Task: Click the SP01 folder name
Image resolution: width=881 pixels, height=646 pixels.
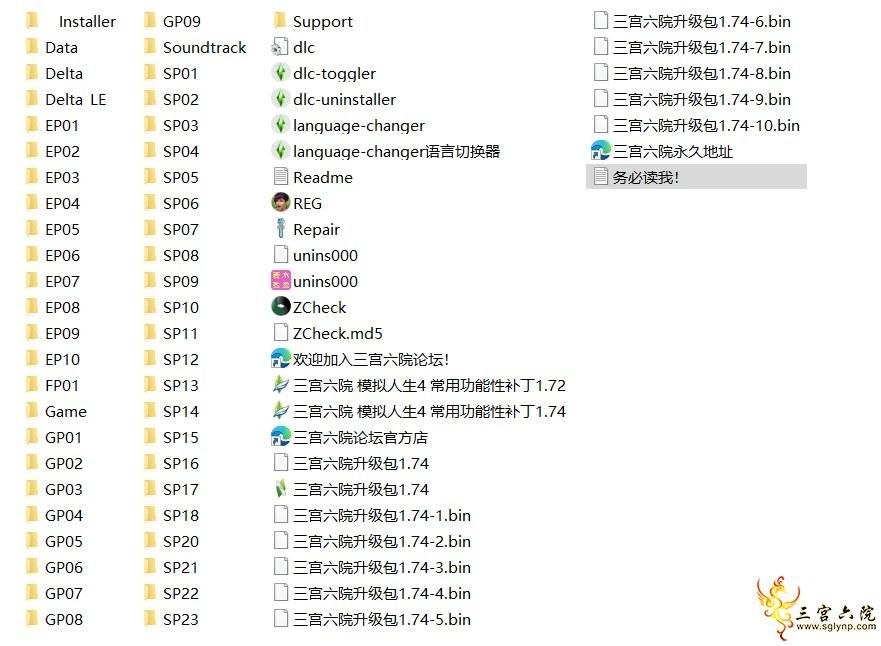Action: 180,74
